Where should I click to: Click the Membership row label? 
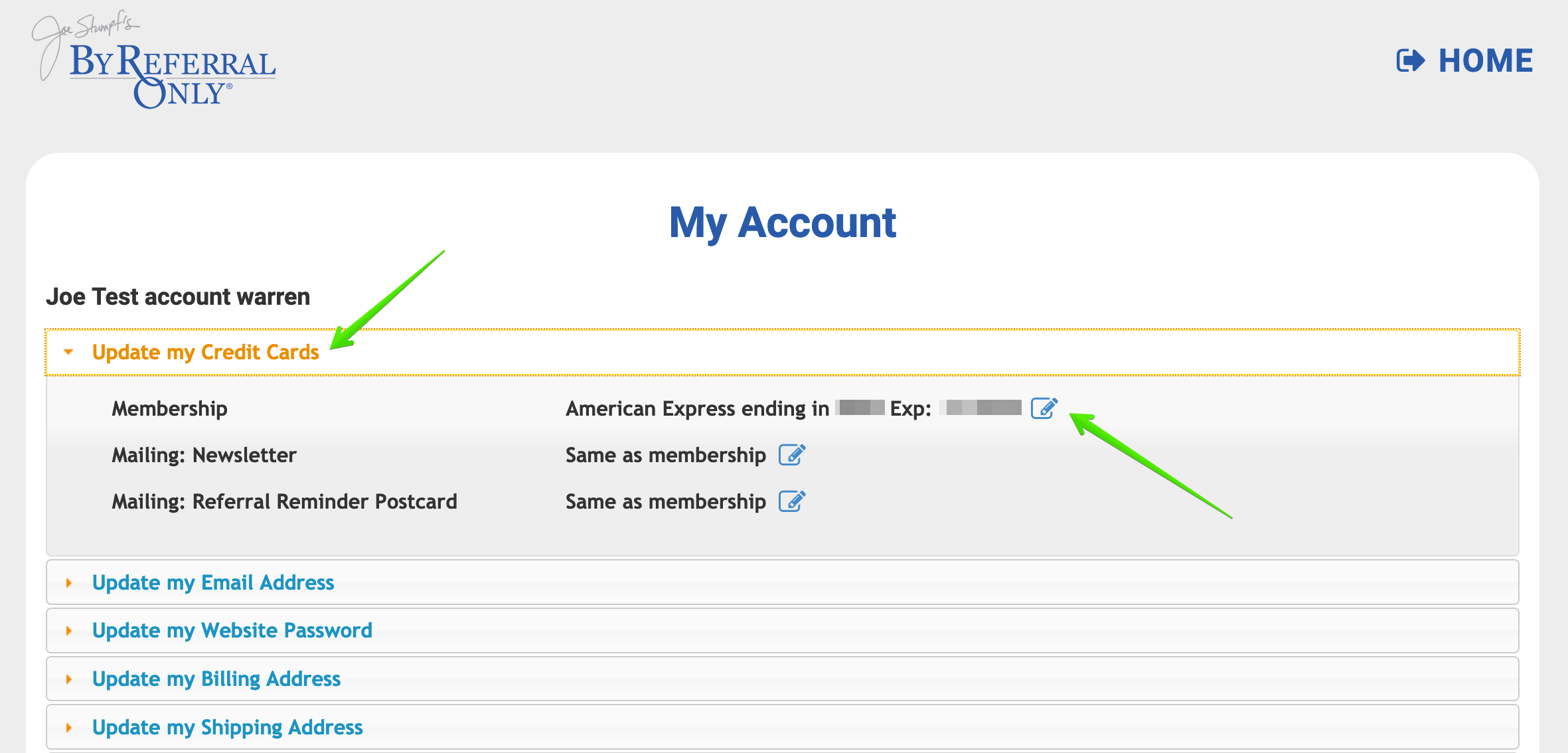(169, 408)
